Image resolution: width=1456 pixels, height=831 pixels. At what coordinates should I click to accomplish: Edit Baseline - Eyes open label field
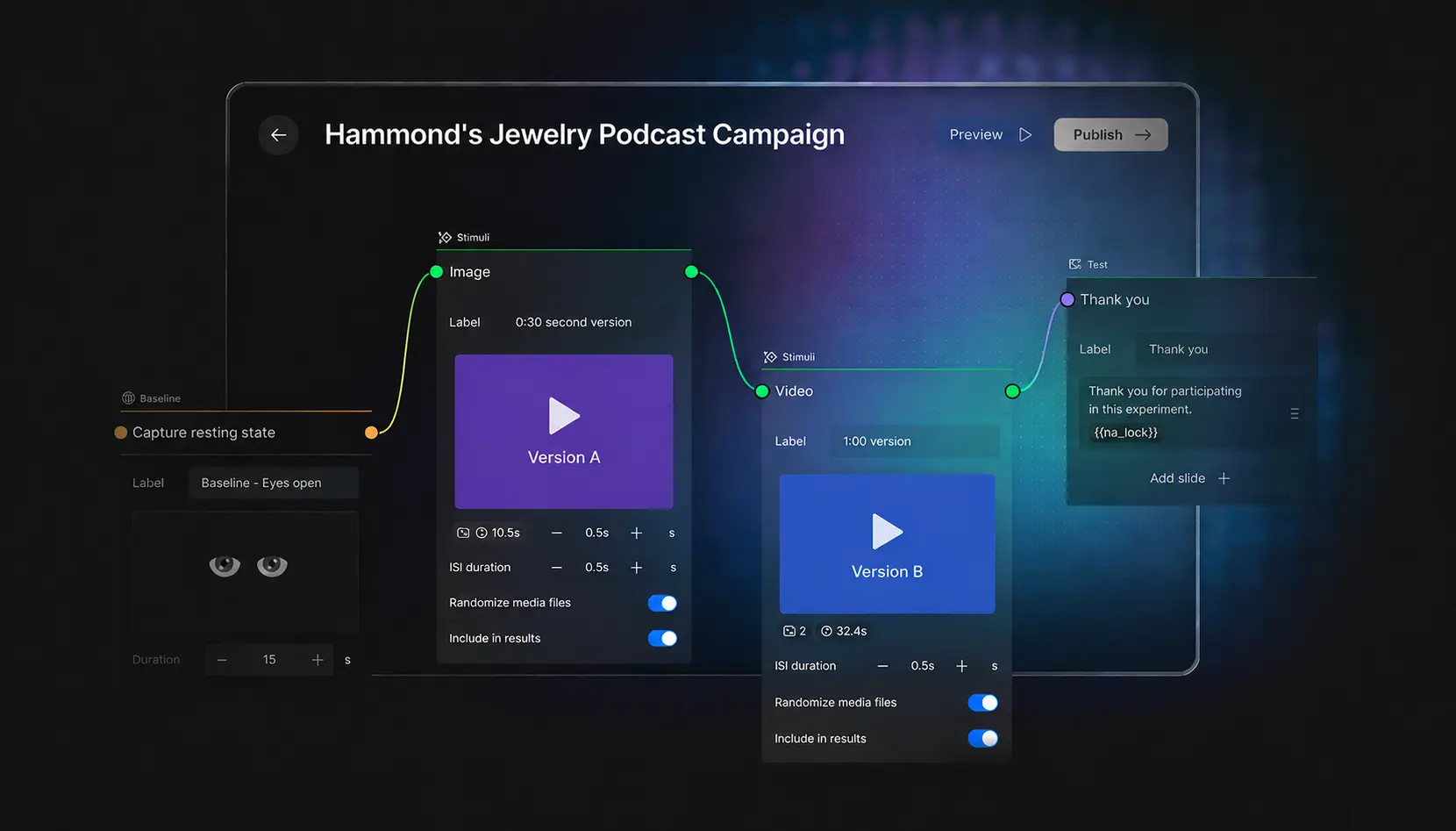pyautogui.click(x=274, y=484)
